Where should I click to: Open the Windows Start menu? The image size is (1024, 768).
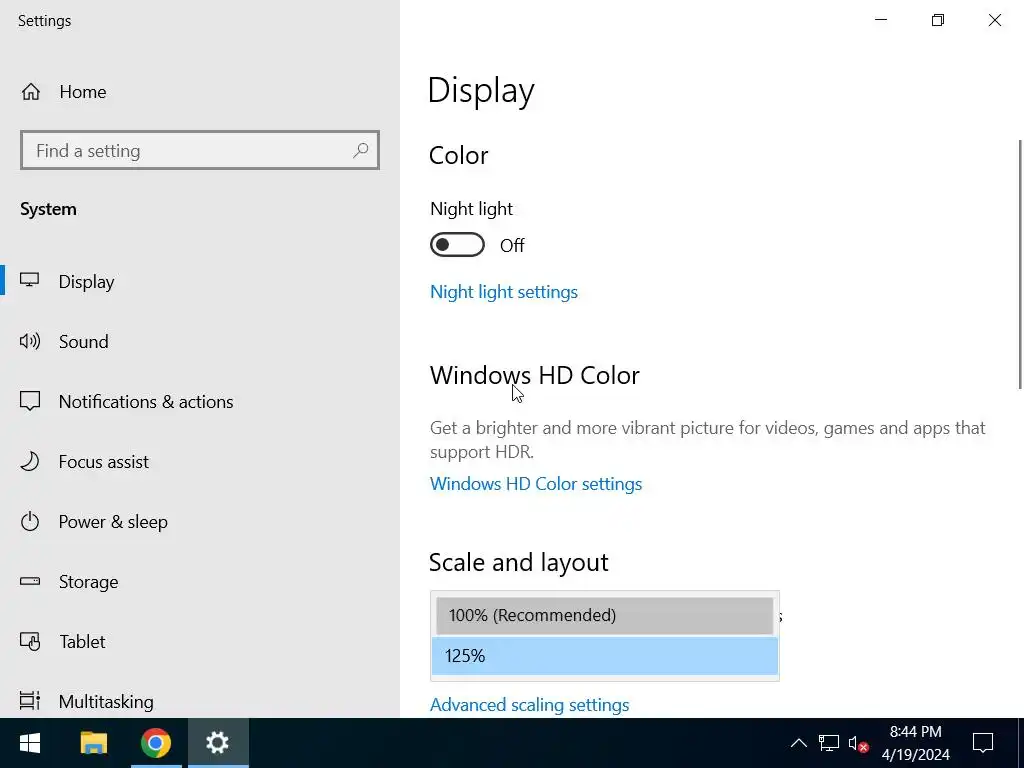pyautogui.click(x=29, y=743)
